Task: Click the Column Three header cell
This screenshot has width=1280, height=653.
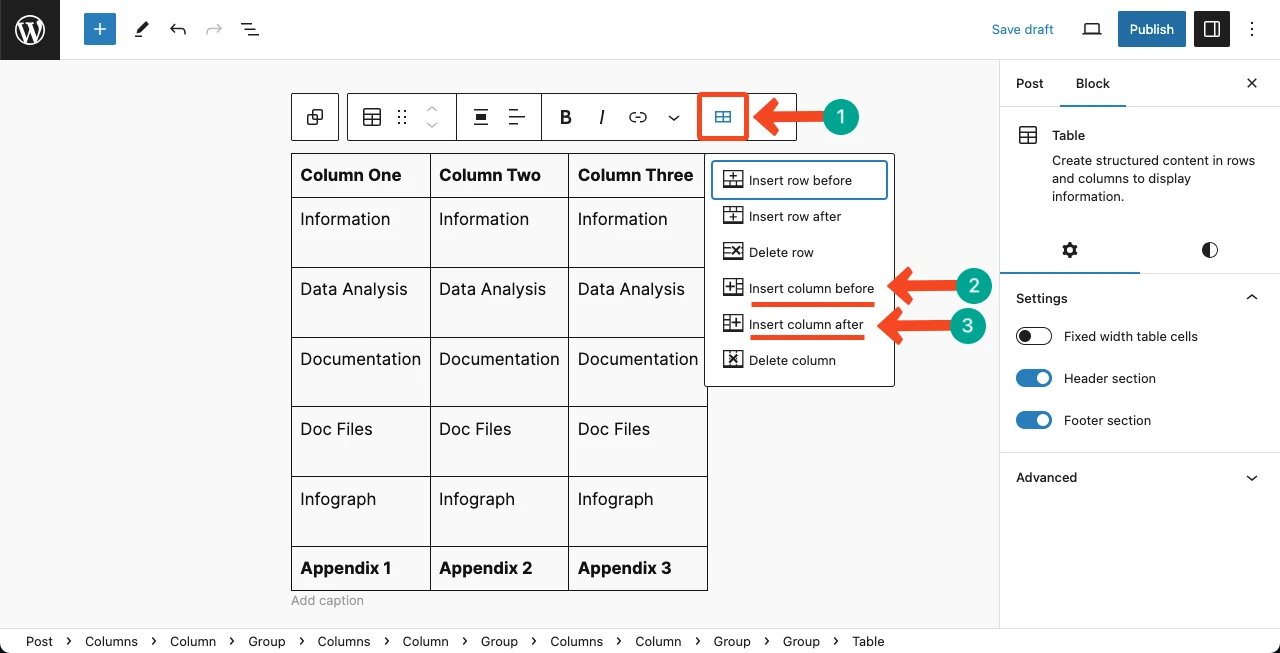Action: coord(638,175)
